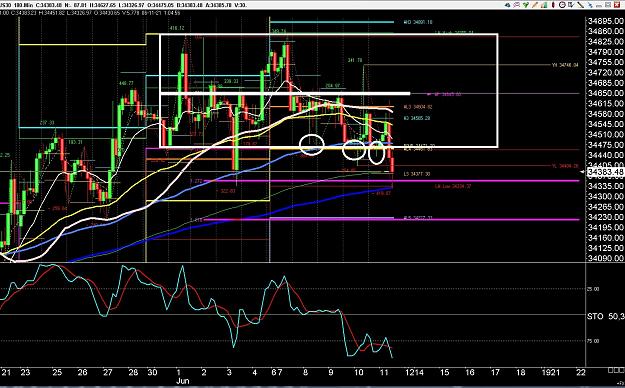Click the dark red oval toolbar icon
Screen dimensions: 625x388
[x=553, y=5]
